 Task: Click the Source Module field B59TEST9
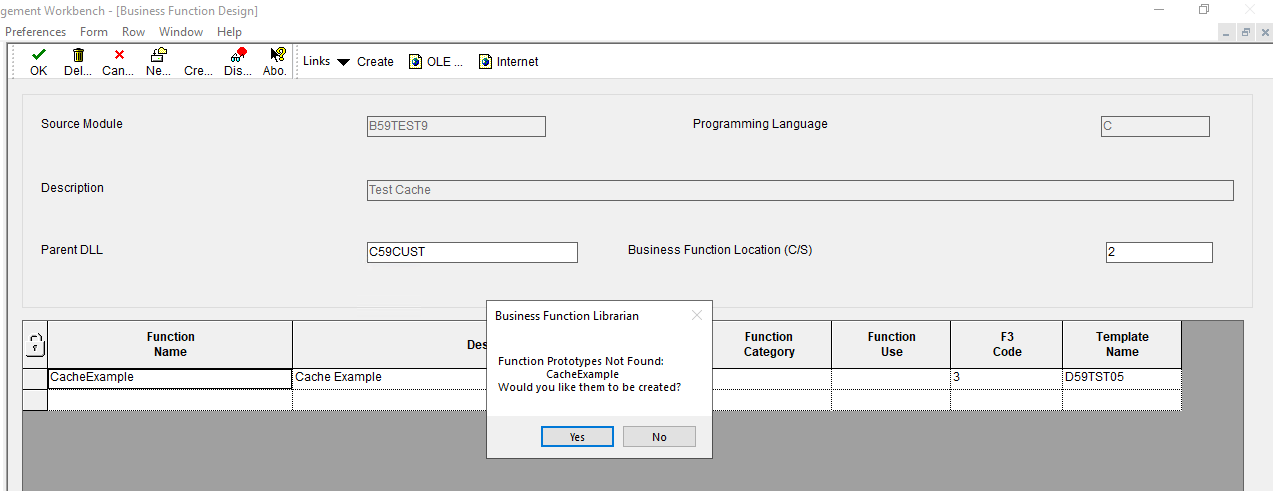(x=456, y=126)
